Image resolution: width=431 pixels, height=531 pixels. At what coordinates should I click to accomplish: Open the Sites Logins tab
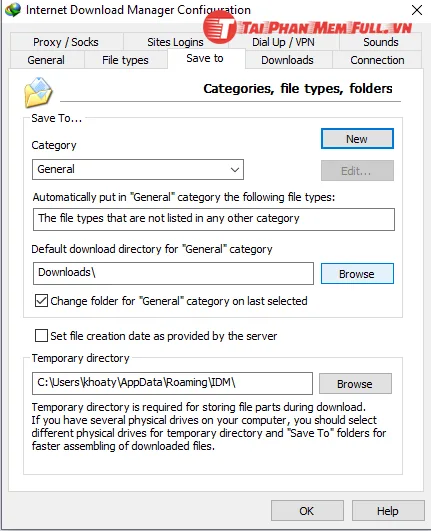coord(175,42)
